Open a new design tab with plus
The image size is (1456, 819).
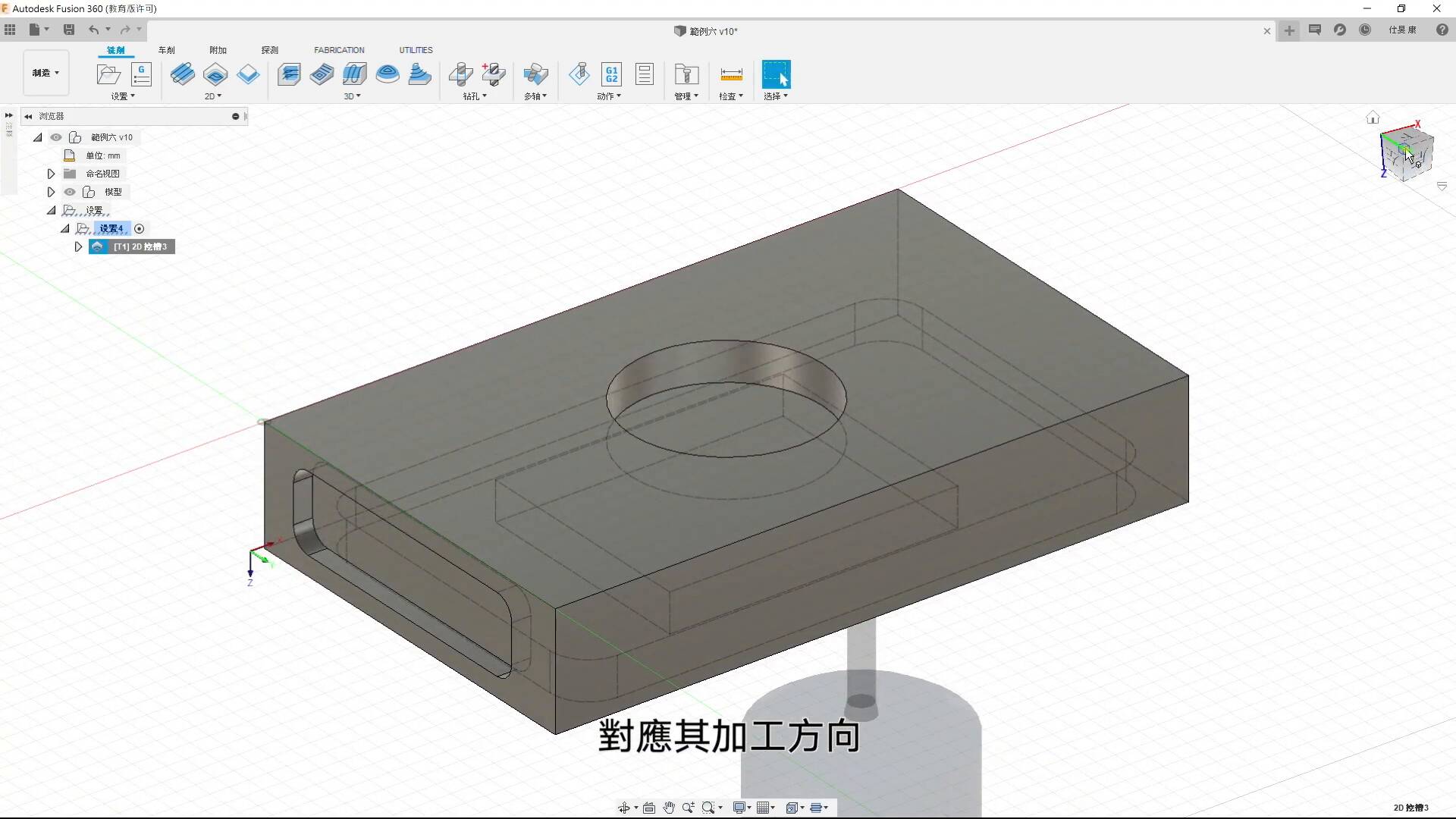point(1289,30)
